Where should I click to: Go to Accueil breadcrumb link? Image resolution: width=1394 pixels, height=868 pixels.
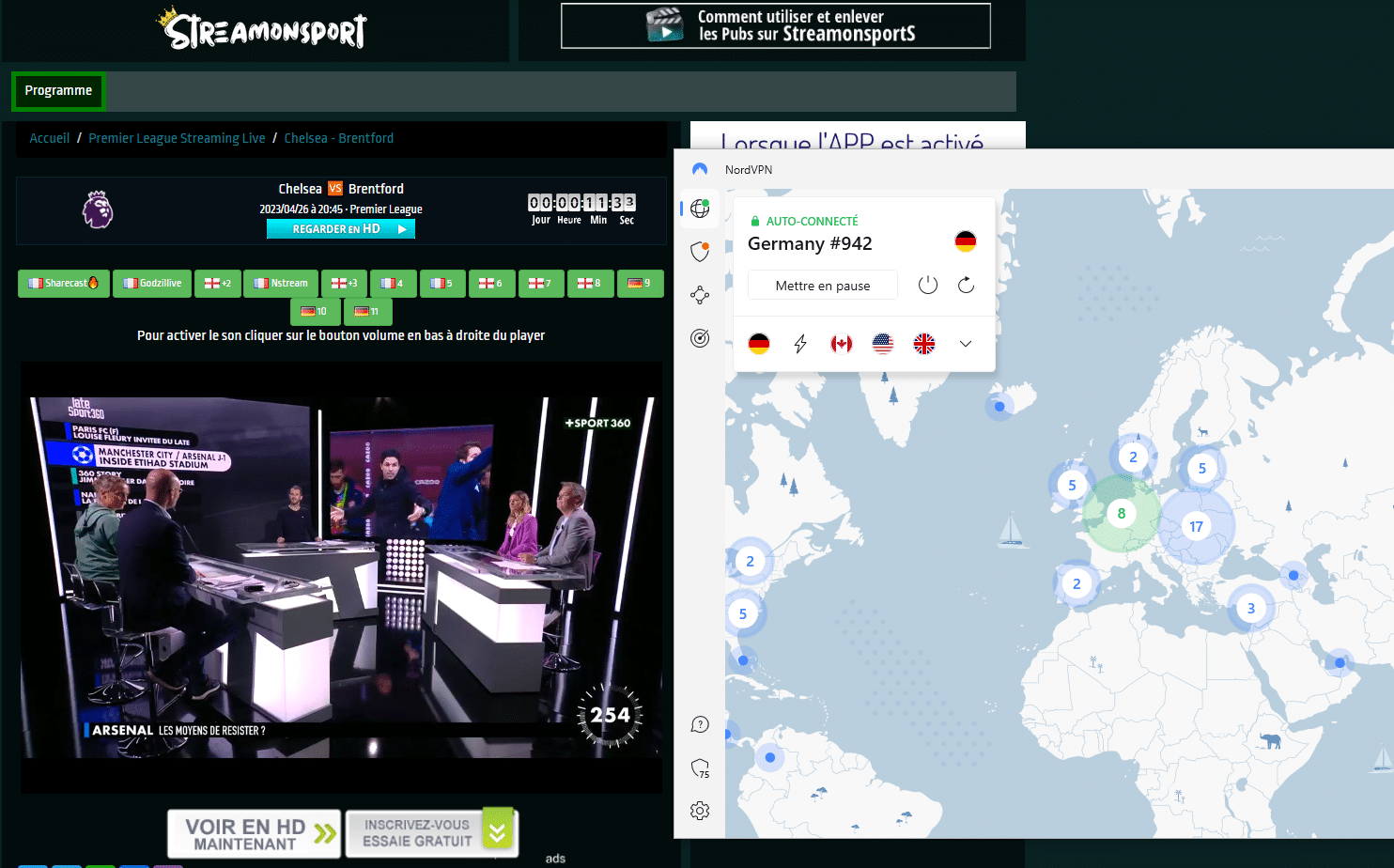pos(49,138)
